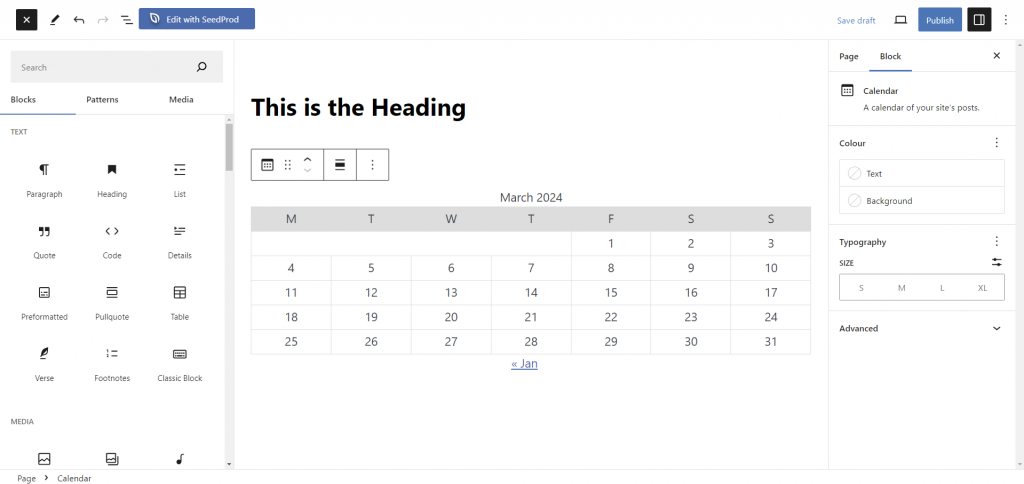The image size is (1024, 484).
Task: Switch to the Patterns tab
Action: click(102, 100)
